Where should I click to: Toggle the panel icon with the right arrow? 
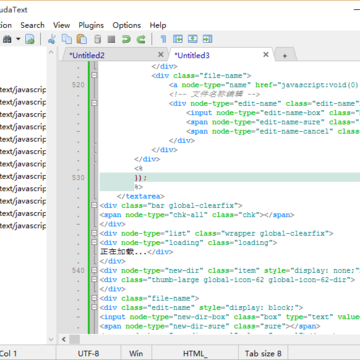coord(207,39)
